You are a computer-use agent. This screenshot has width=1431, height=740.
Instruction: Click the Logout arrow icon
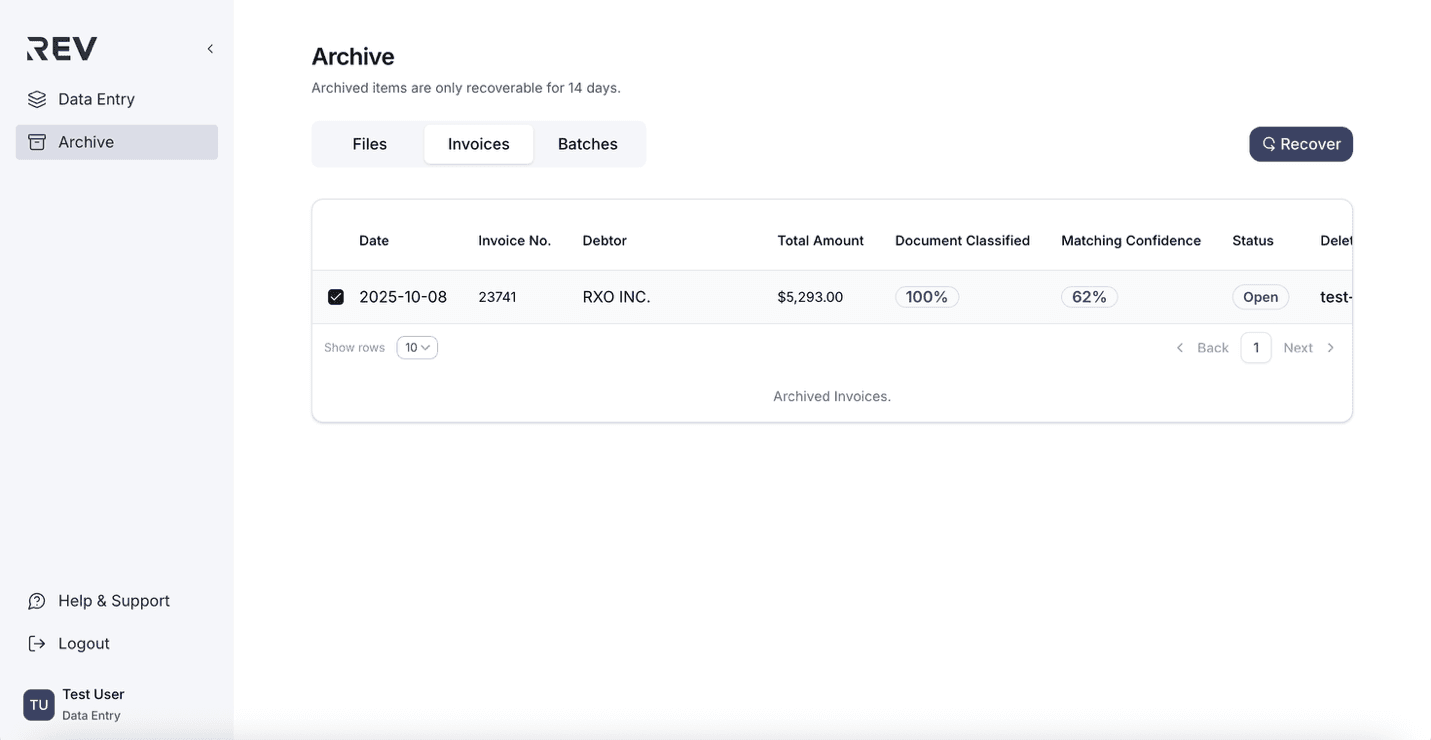(x=37, y=643)
